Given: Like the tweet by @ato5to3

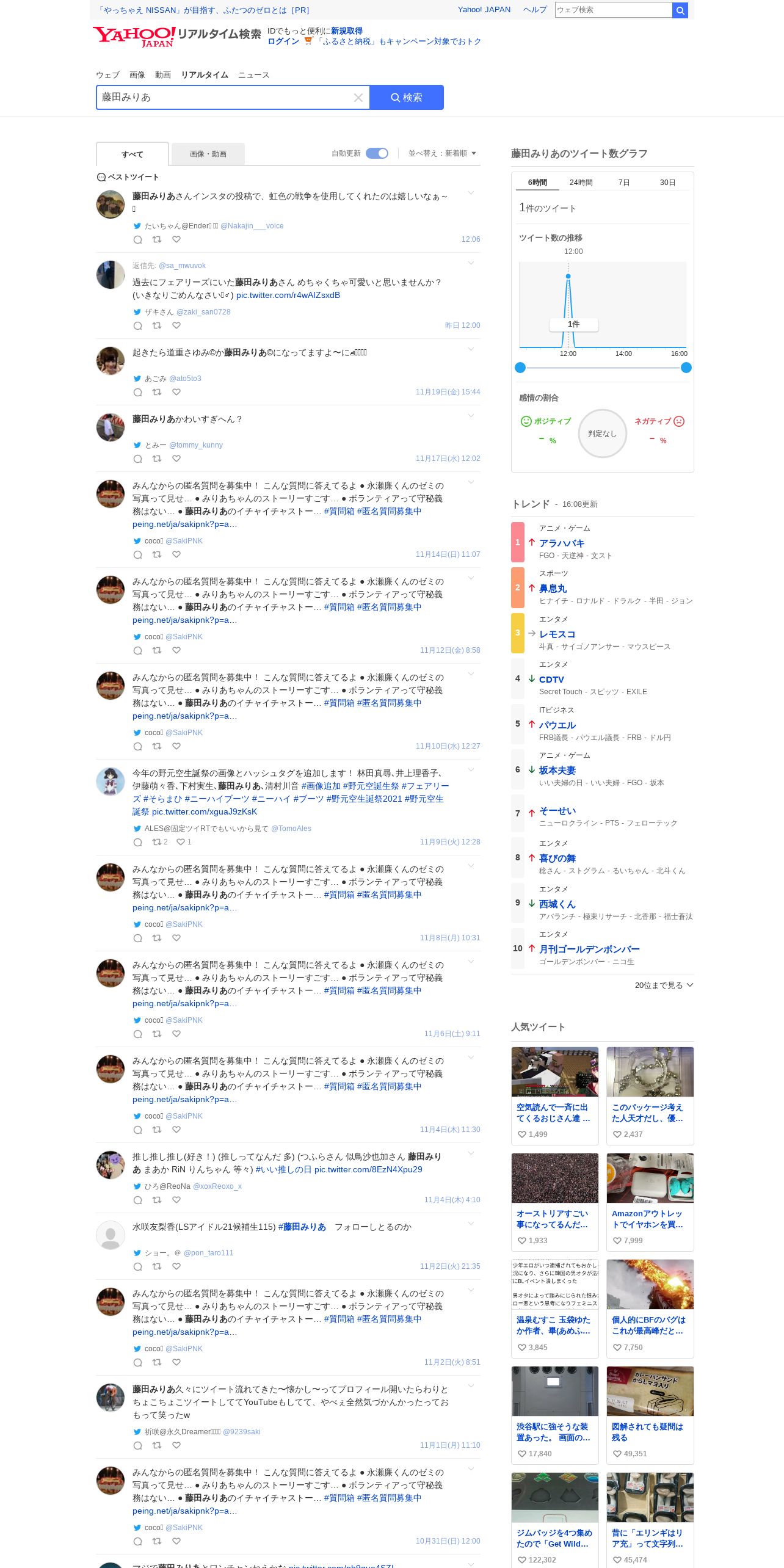Looking at the screenshot, I should [x=176, y=392].
